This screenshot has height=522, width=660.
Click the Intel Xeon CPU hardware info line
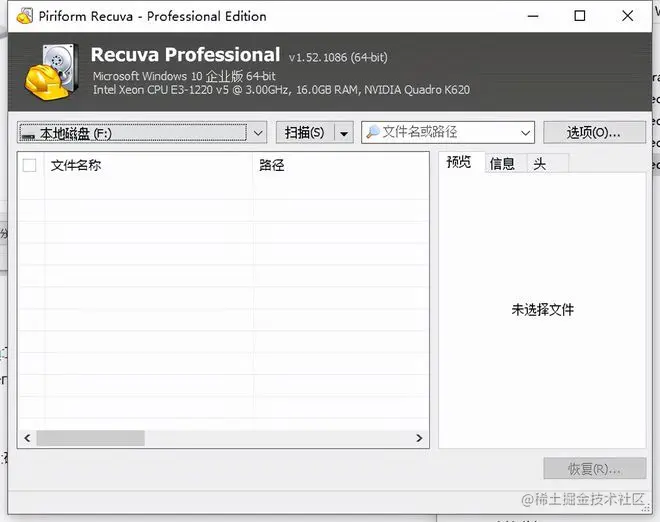pyautogui.click(x=281, y=90)
